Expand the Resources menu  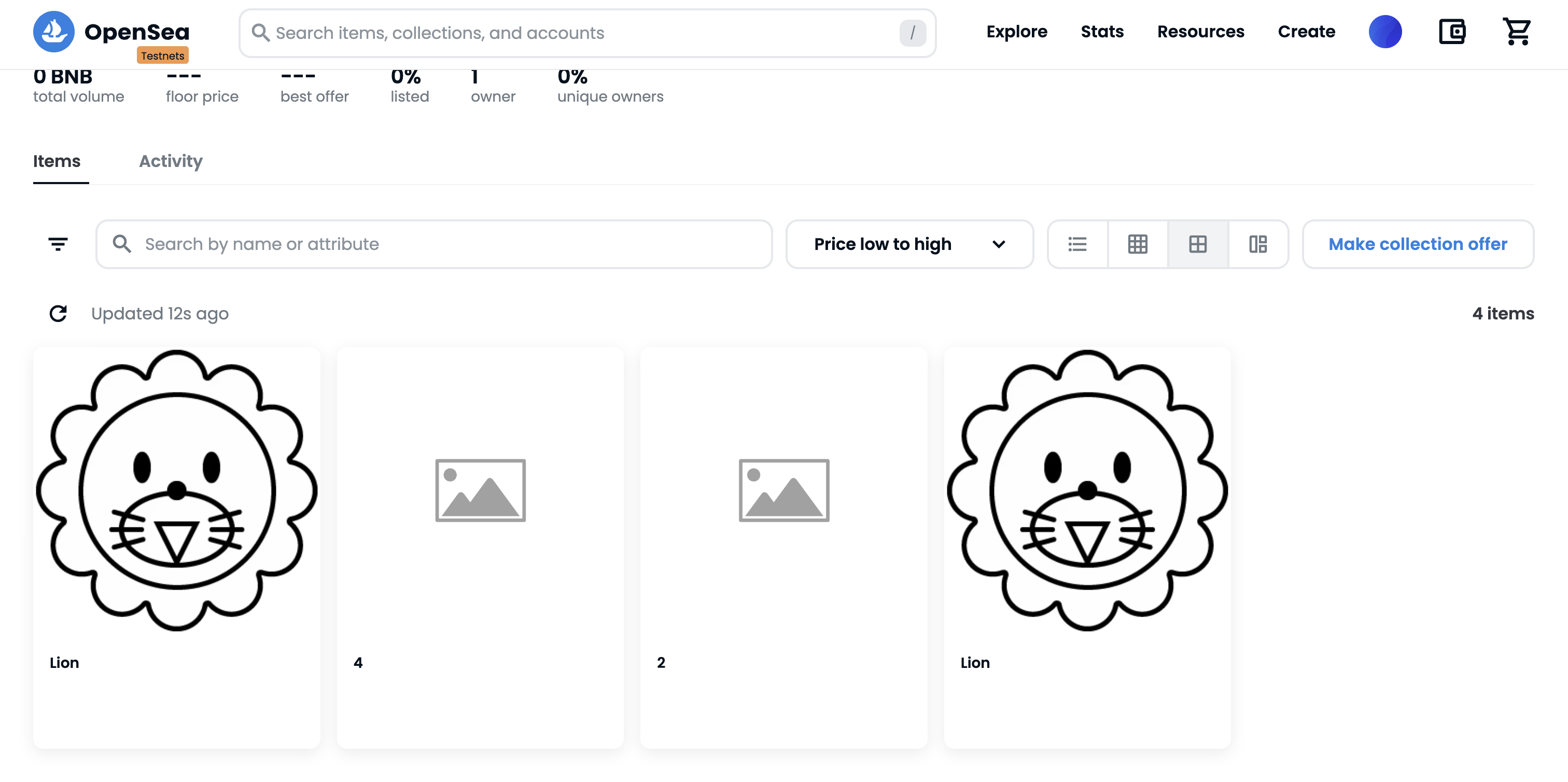pos(1200,32)
